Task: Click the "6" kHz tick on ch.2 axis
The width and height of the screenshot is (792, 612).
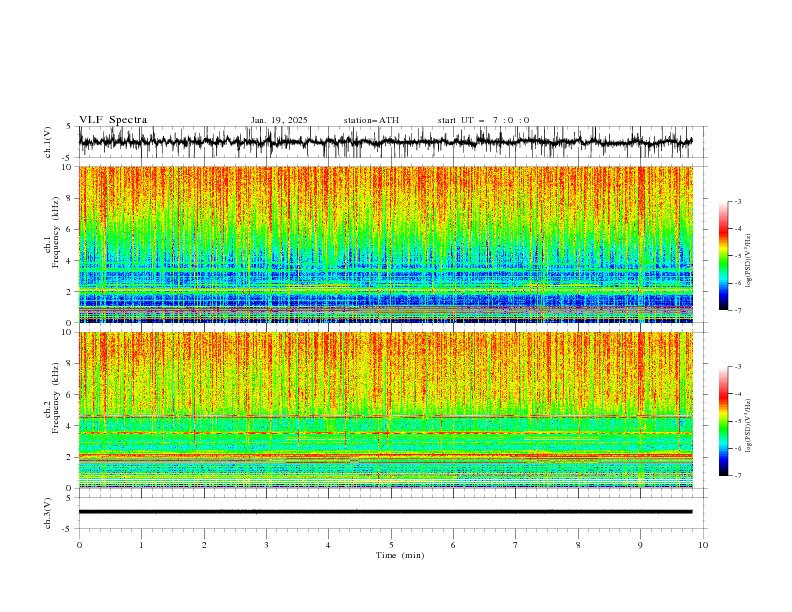Action: click(x=71, y=395)
